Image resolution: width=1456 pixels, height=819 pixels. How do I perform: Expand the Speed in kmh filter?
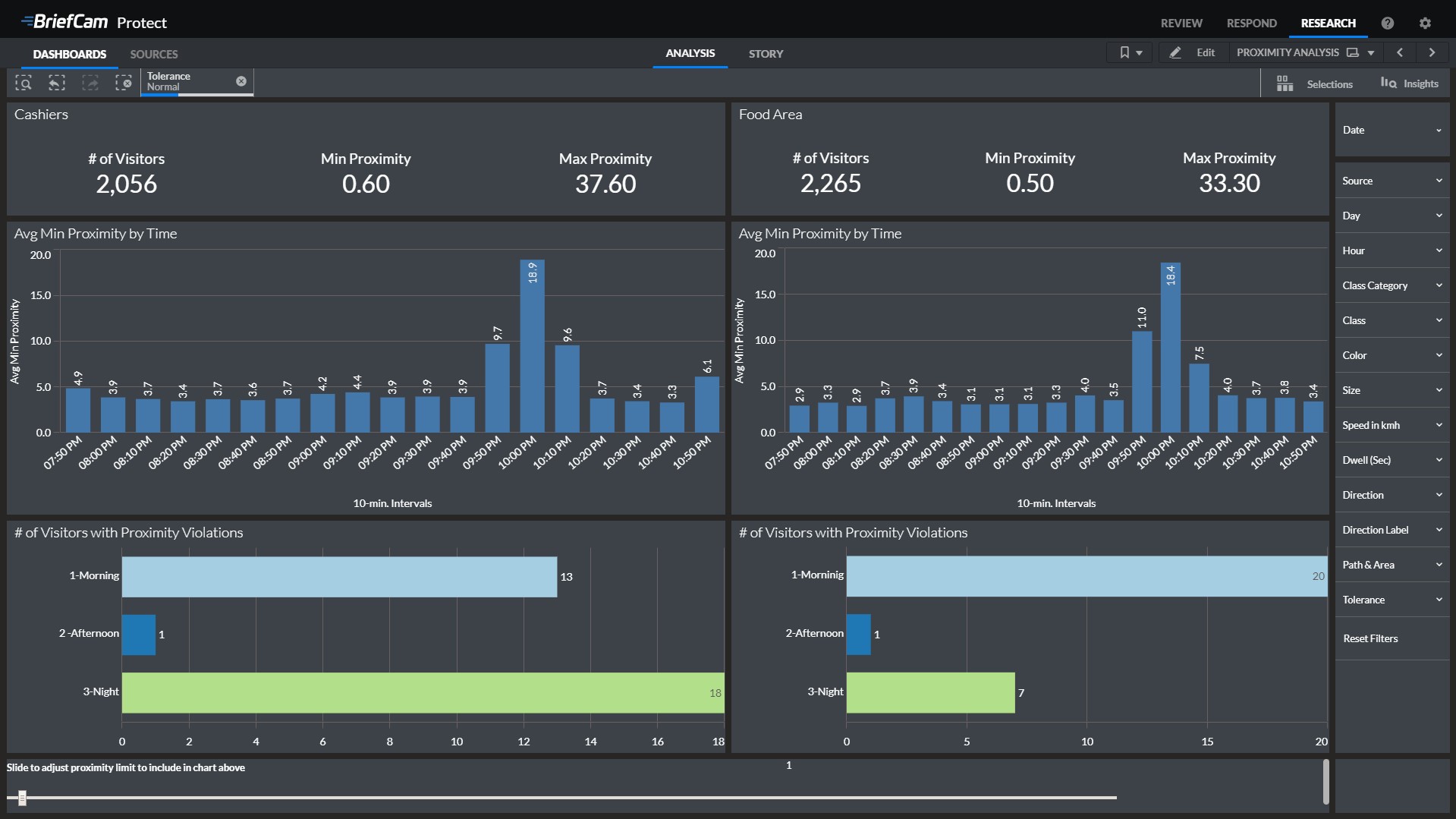[1392, 425]
